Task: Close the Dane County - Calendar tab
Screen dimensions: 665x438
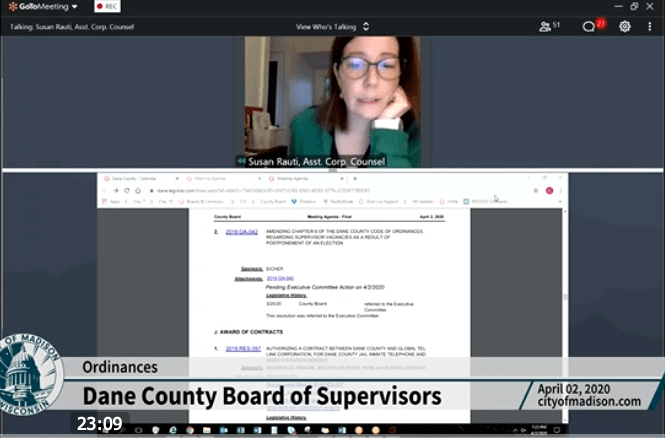Action: (x=177, y=179)
